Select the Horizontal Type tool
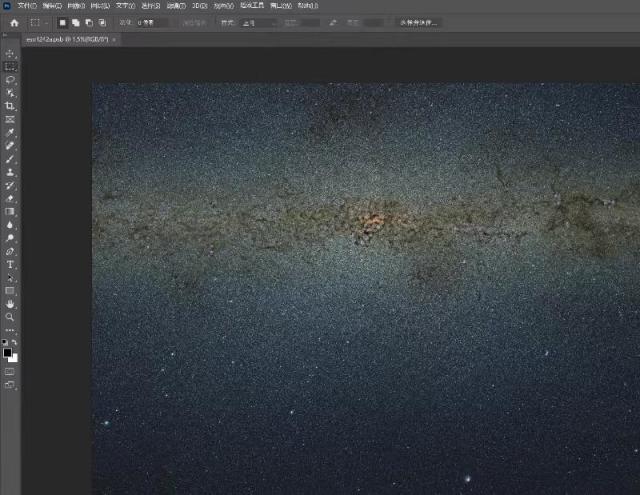Screen dimensions: 640x495 (10, 264)
